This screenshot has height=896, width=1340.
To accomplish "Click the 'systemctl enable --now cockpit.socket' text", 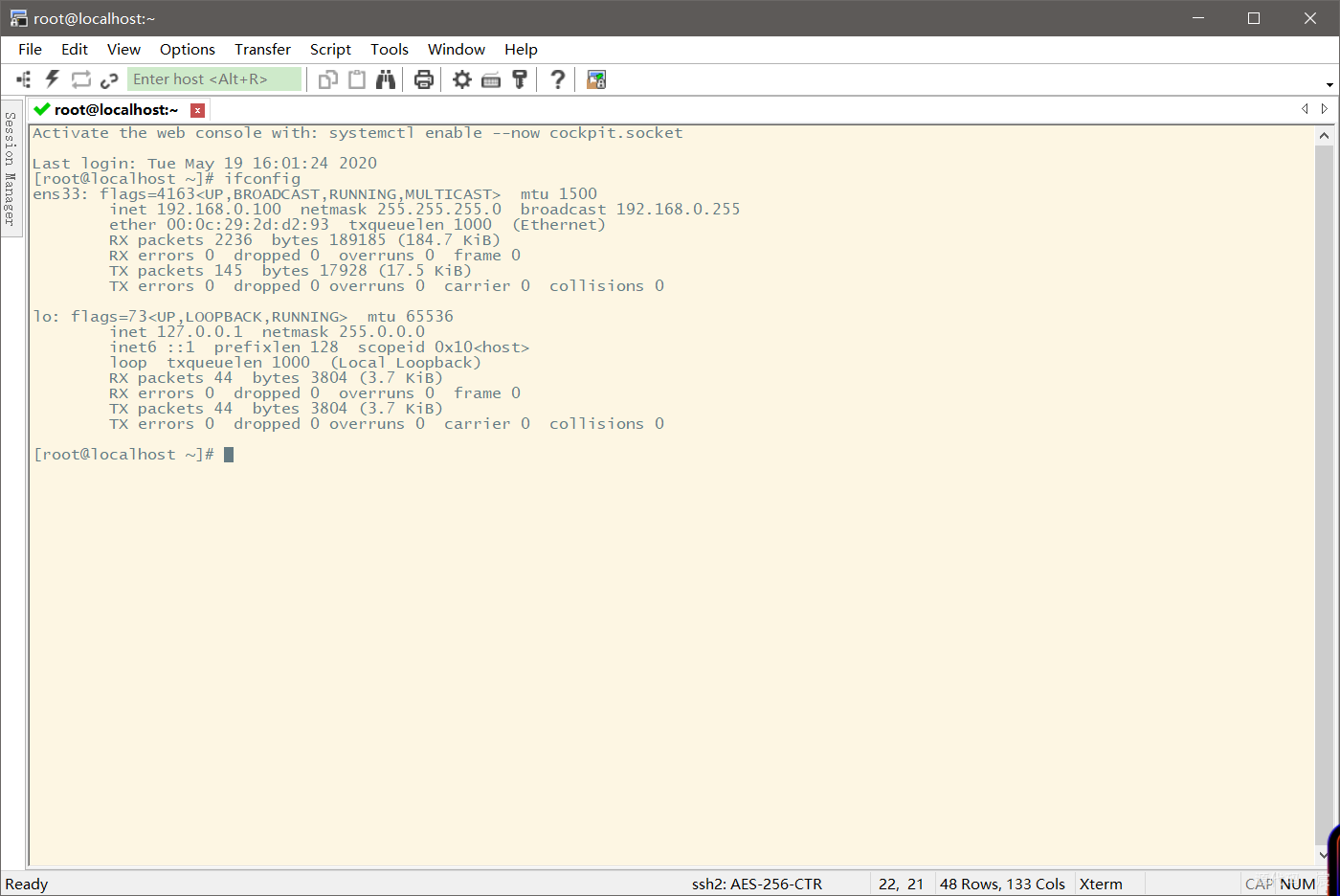I will (x=506, y=133).
